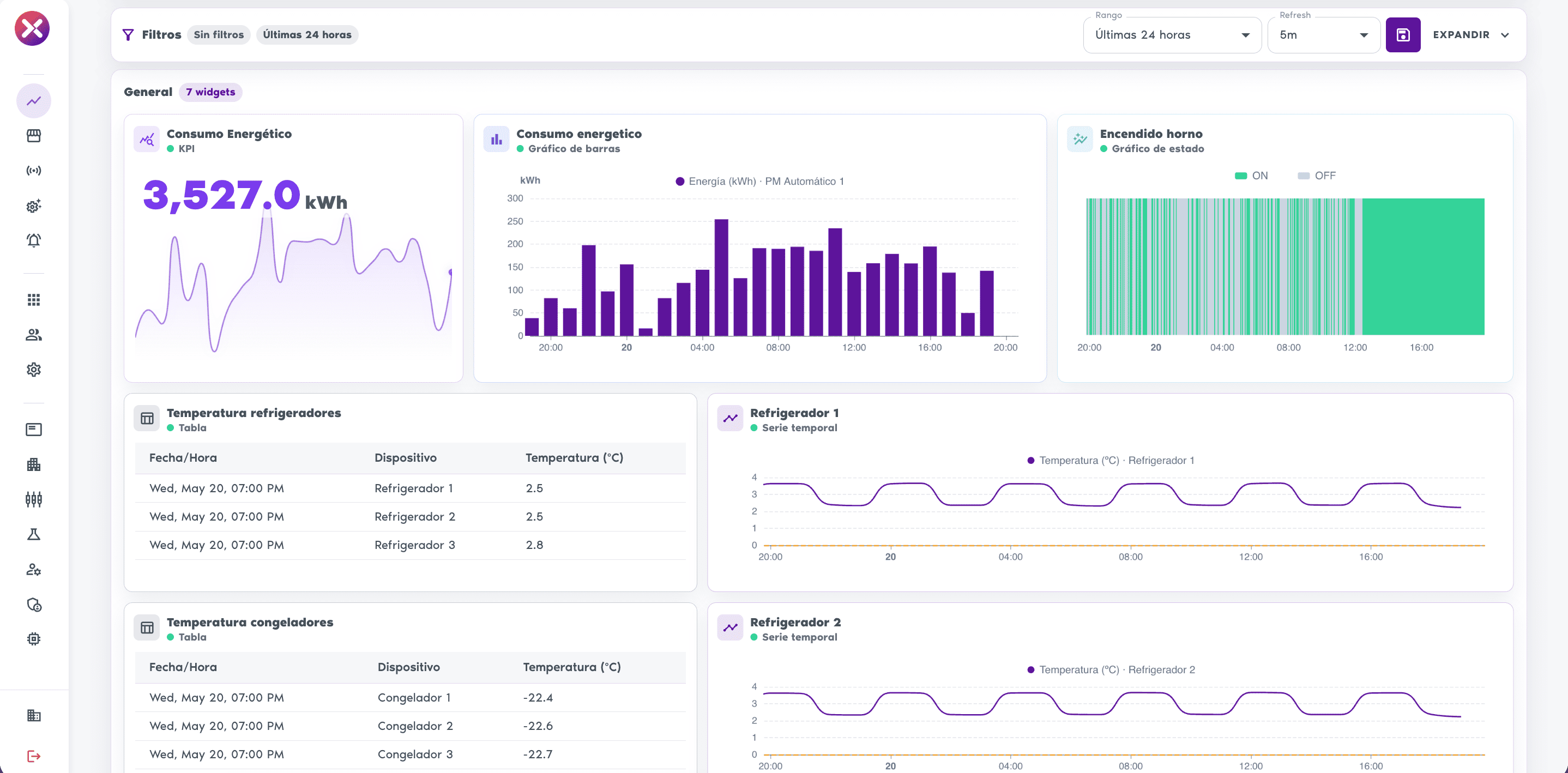Open the users group sidebar icon
Viewport: 1568px width, 773px height.
point(34,335)
